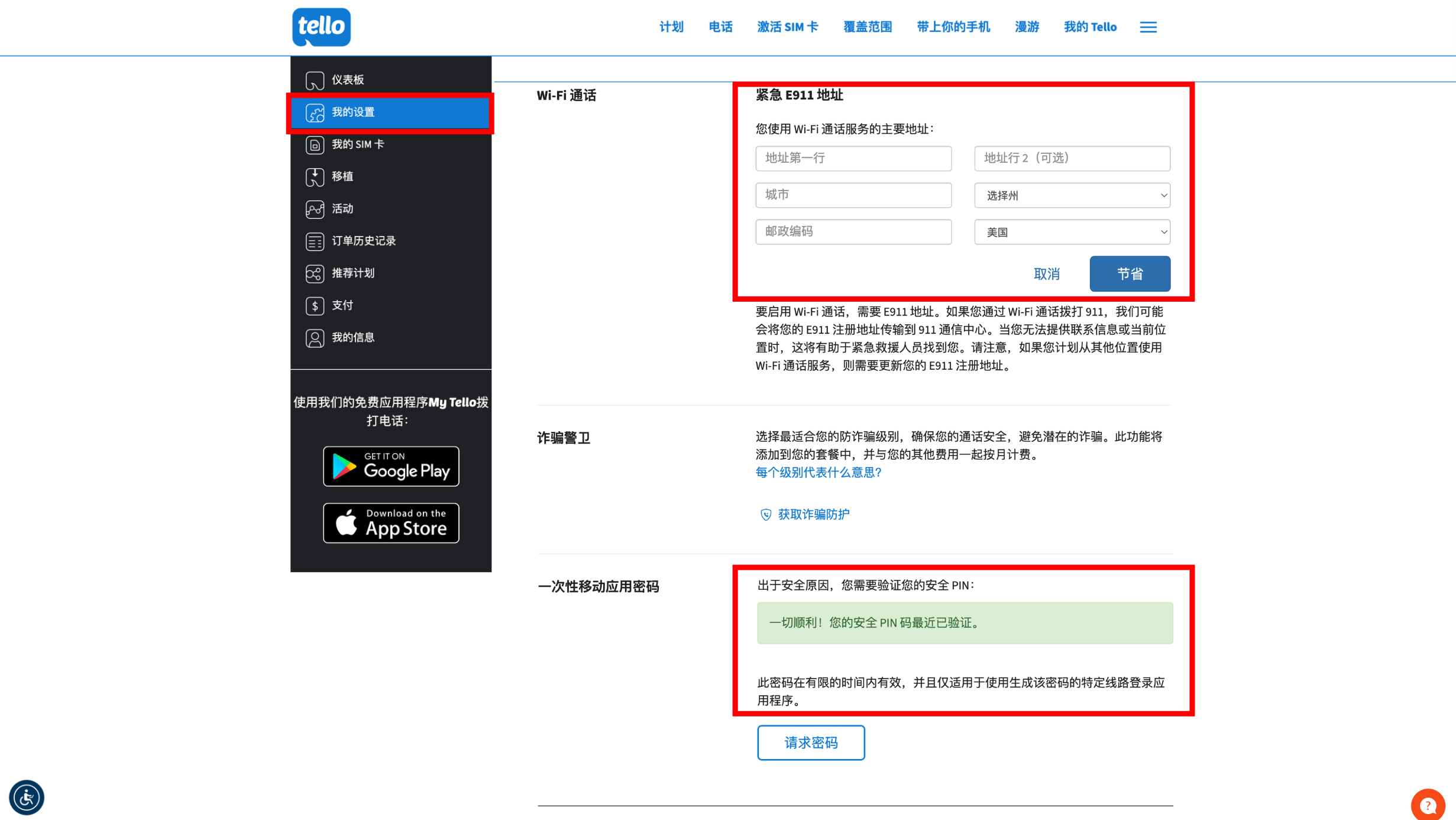Open the 美国 country dropdown
This screenshot has width=1456, height=820.
1072,232
